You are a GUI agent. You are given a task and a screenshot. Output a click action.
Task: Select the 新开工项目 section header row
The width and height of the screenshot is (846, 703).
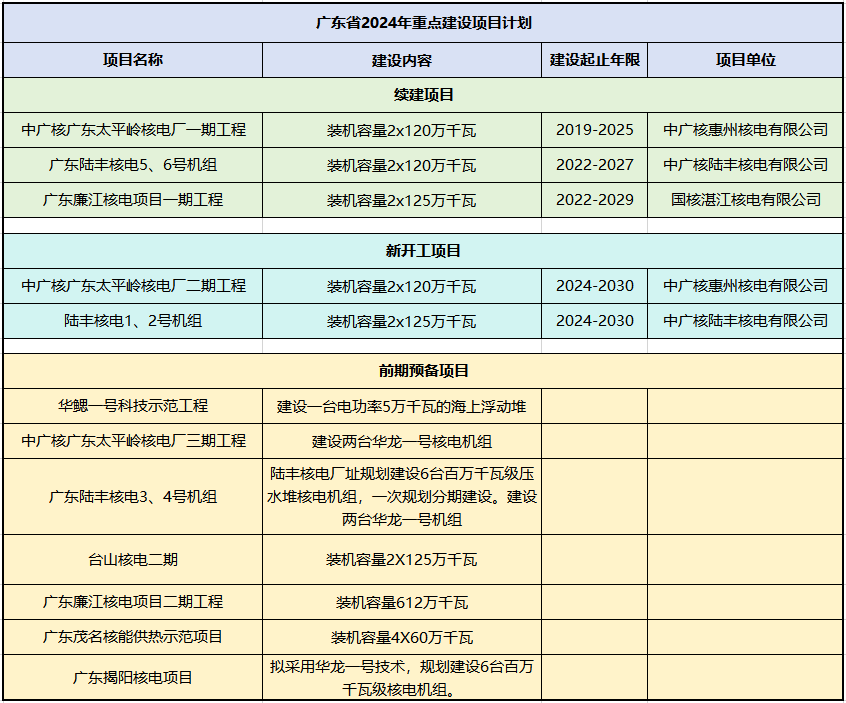423,251
